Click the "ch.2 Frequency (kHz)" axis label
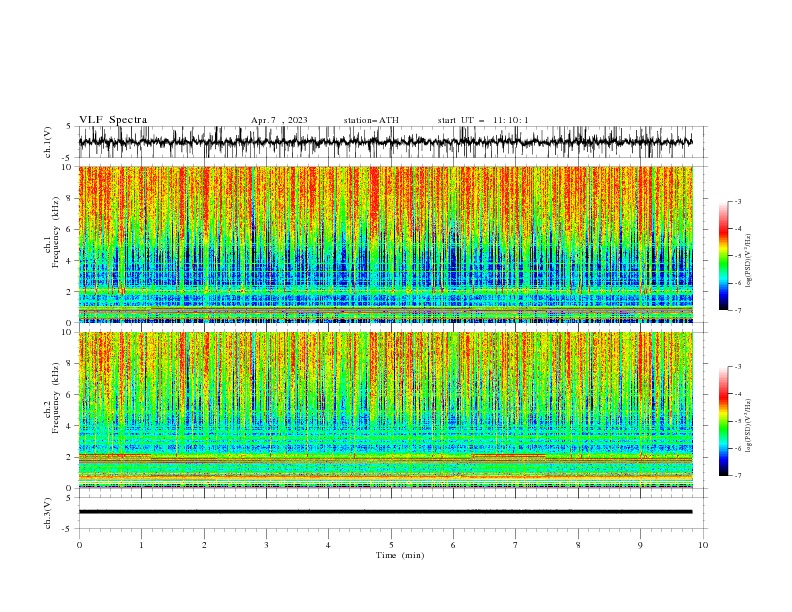The image size is (792, 612). coord(52,397)
